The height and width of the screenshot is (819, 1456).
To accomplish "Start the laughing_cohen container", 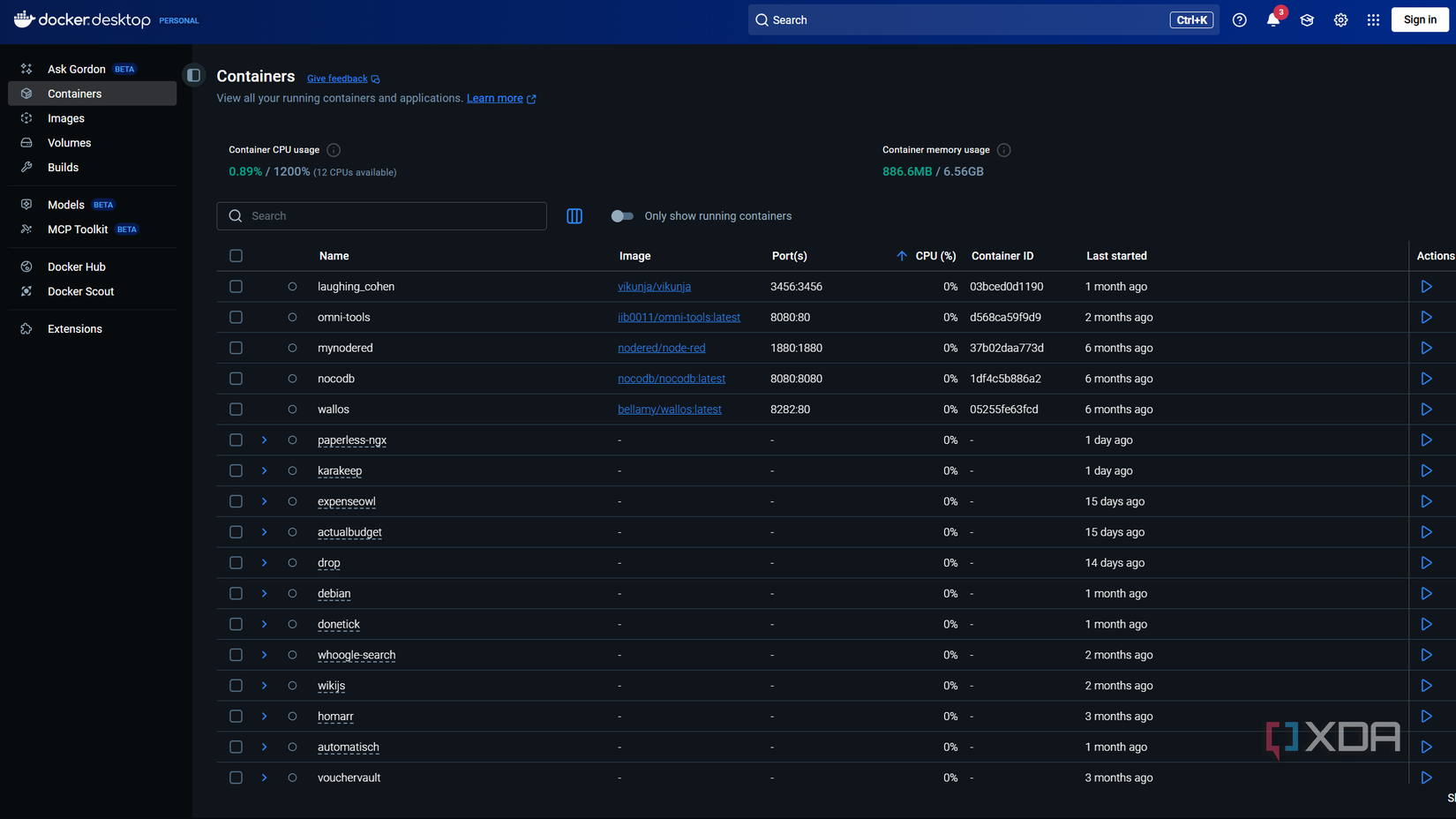I will [1427, 286].
